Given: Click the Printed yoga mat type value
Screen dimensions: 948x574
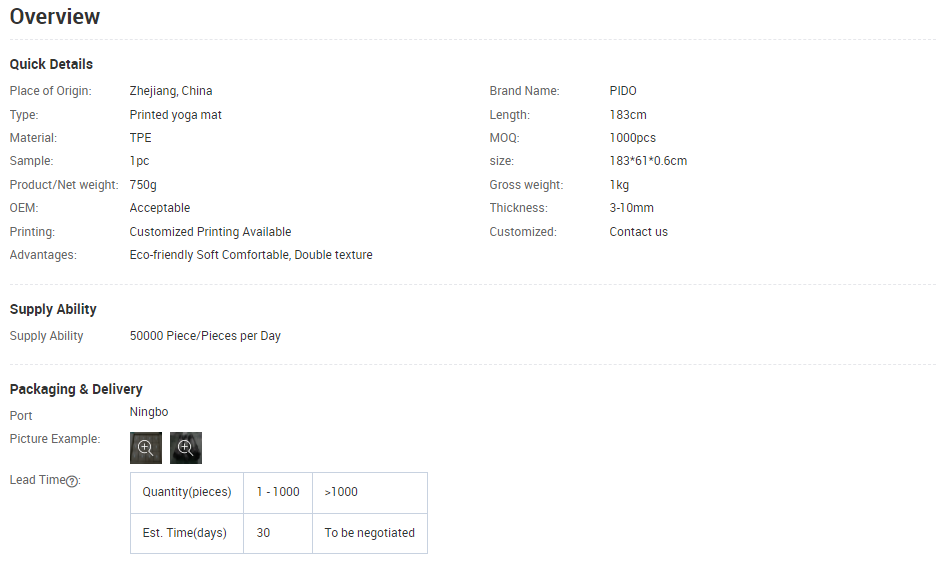Looking at the screenshot, I should click(x=176, y=115).
